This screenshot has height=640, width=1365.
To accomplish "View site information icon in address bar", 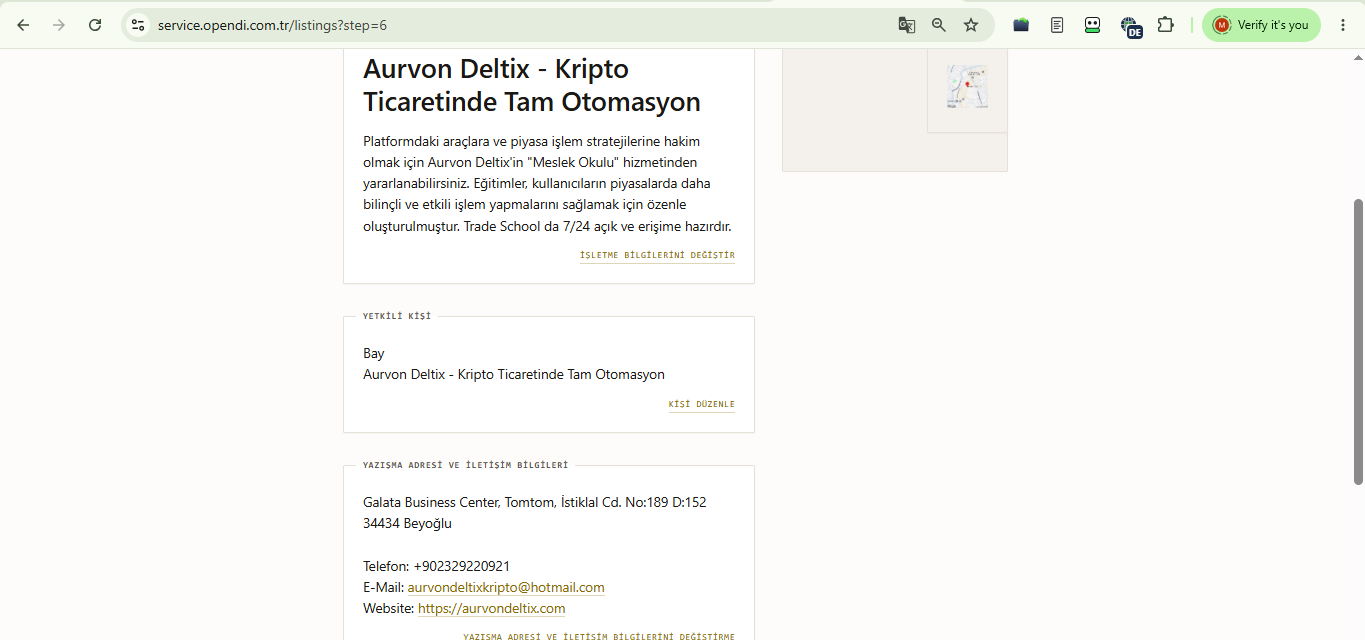I will point(138,25).
